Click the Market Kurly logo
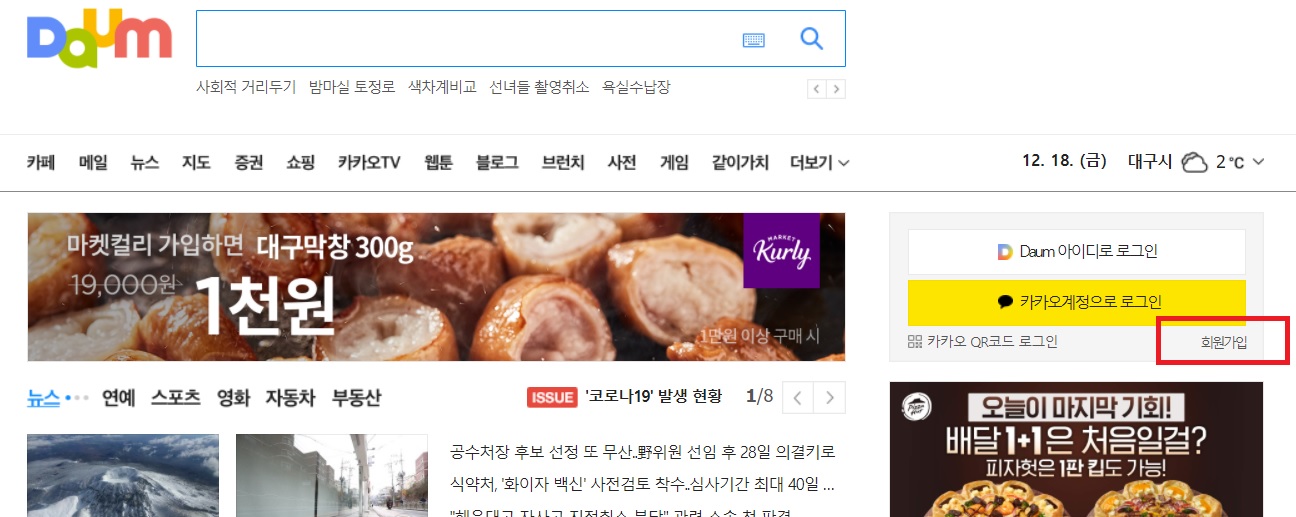 (x=781, y=250)
